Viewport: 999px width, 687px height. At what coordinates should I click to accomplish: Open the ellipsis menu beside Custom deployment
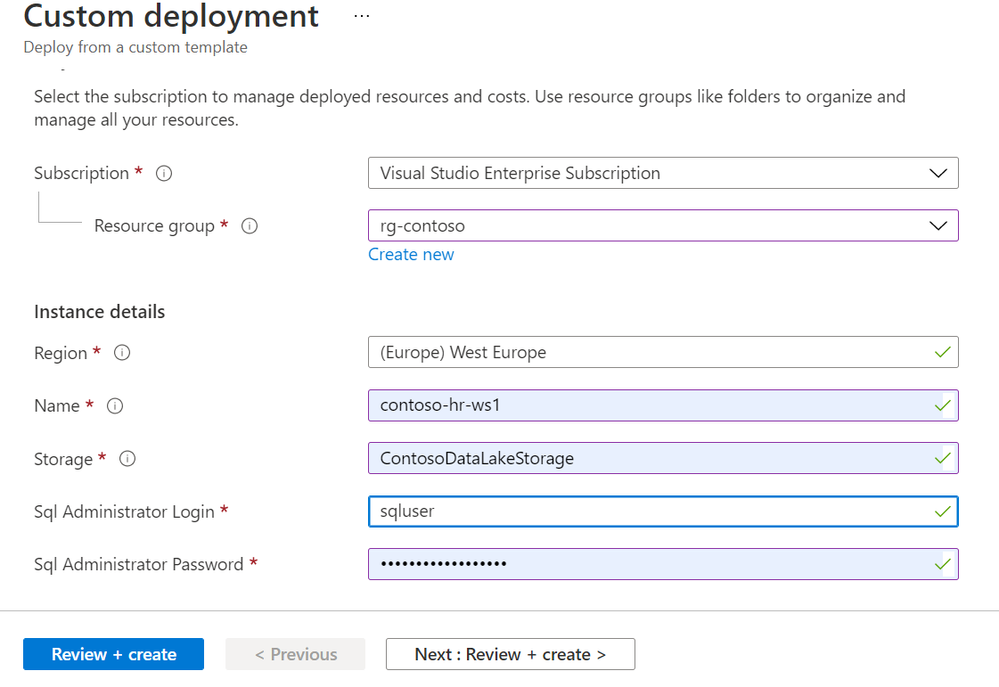click(x=362, y=17)
